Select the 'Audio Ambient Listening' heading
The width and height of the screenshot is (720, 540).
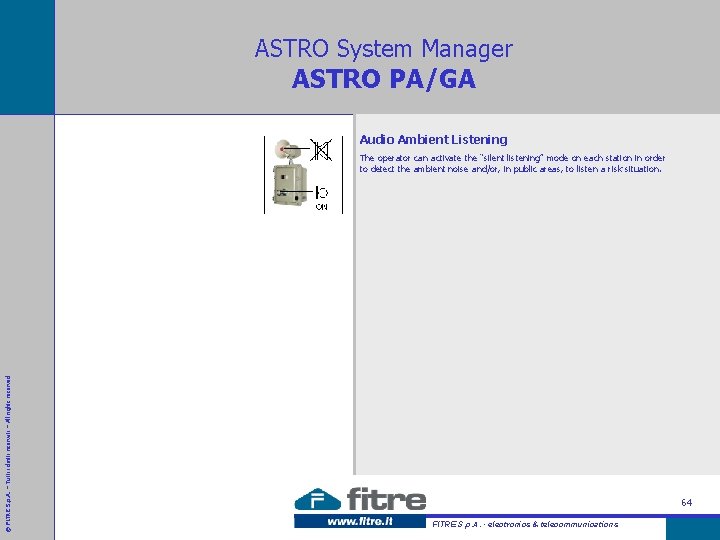433,140
